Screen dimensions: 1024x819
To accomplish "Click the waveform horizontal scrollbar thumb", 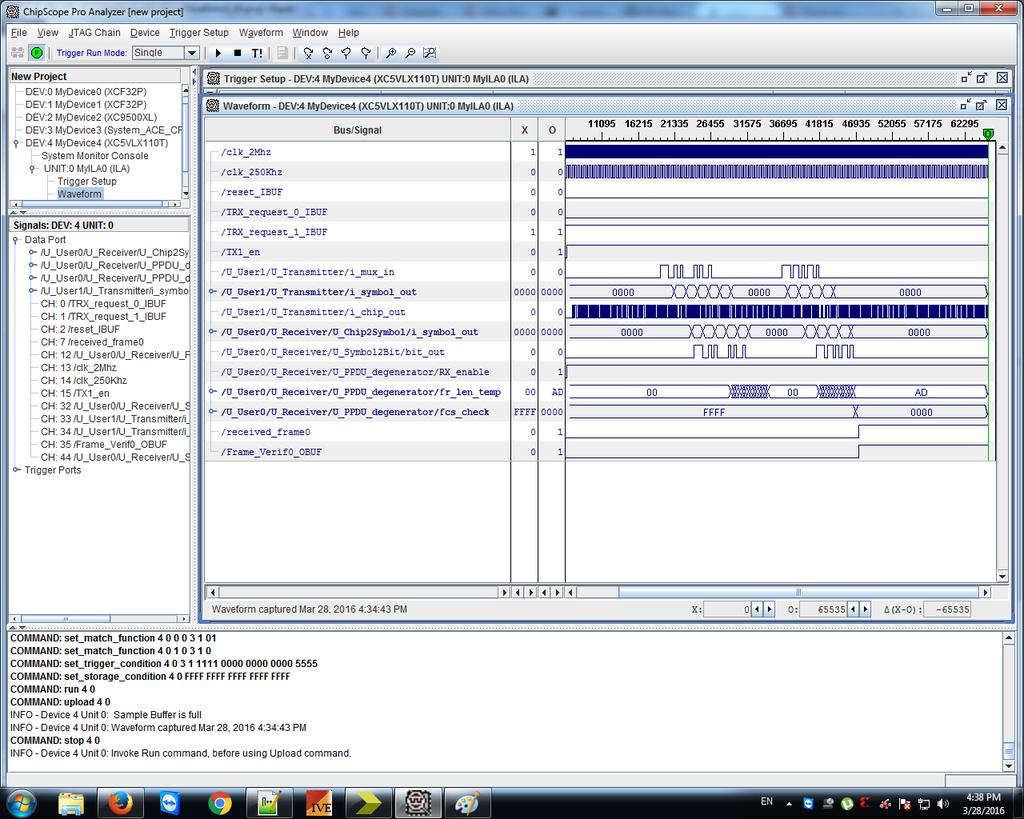I will pyautogui.click(x=798, y=592).
